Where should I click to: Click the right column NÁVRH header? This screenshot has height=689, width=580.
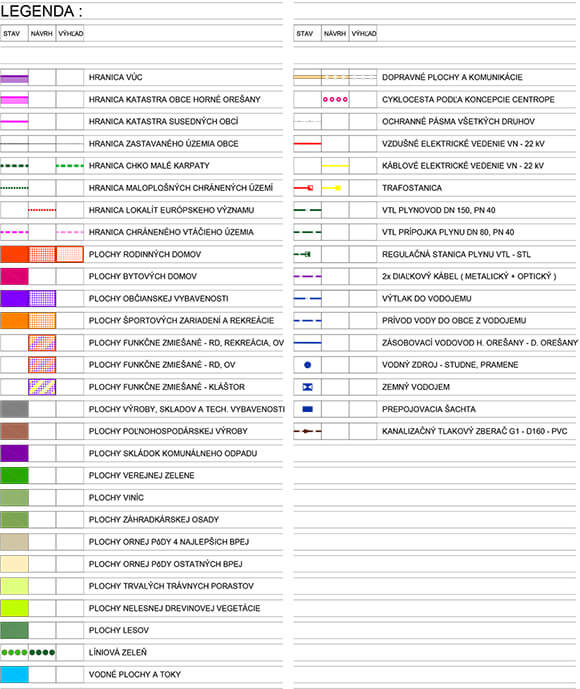click(x=335, y=33)
